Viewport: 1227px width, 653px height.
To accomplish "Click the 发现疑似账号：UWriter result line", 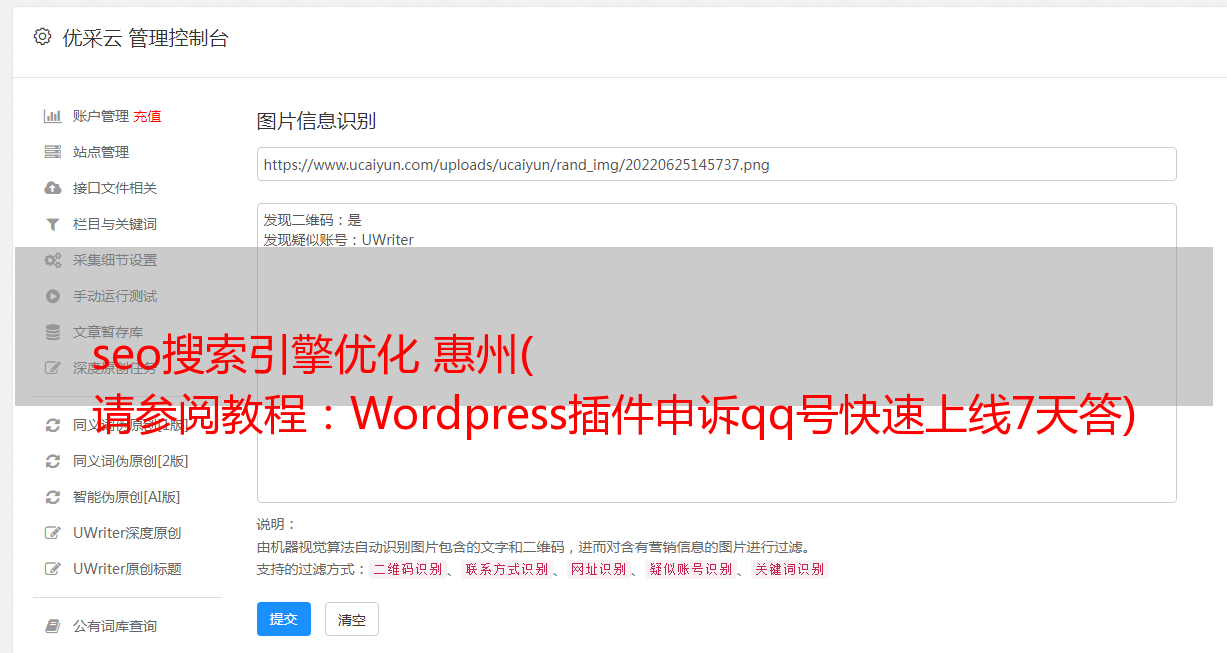I will click(339, 240).
